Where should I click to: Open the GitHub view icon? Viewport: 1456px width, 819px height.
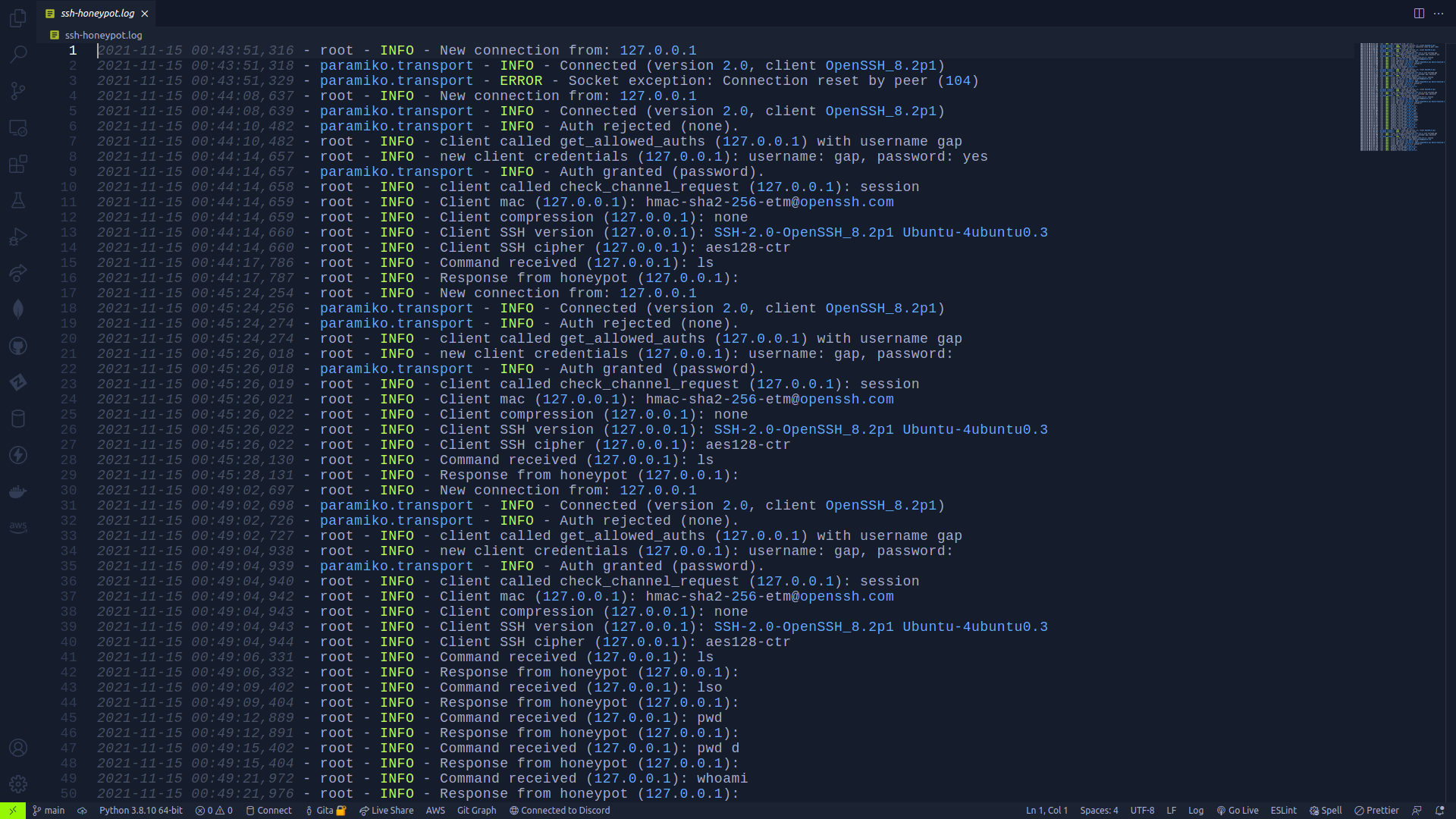tap(18, 346)
